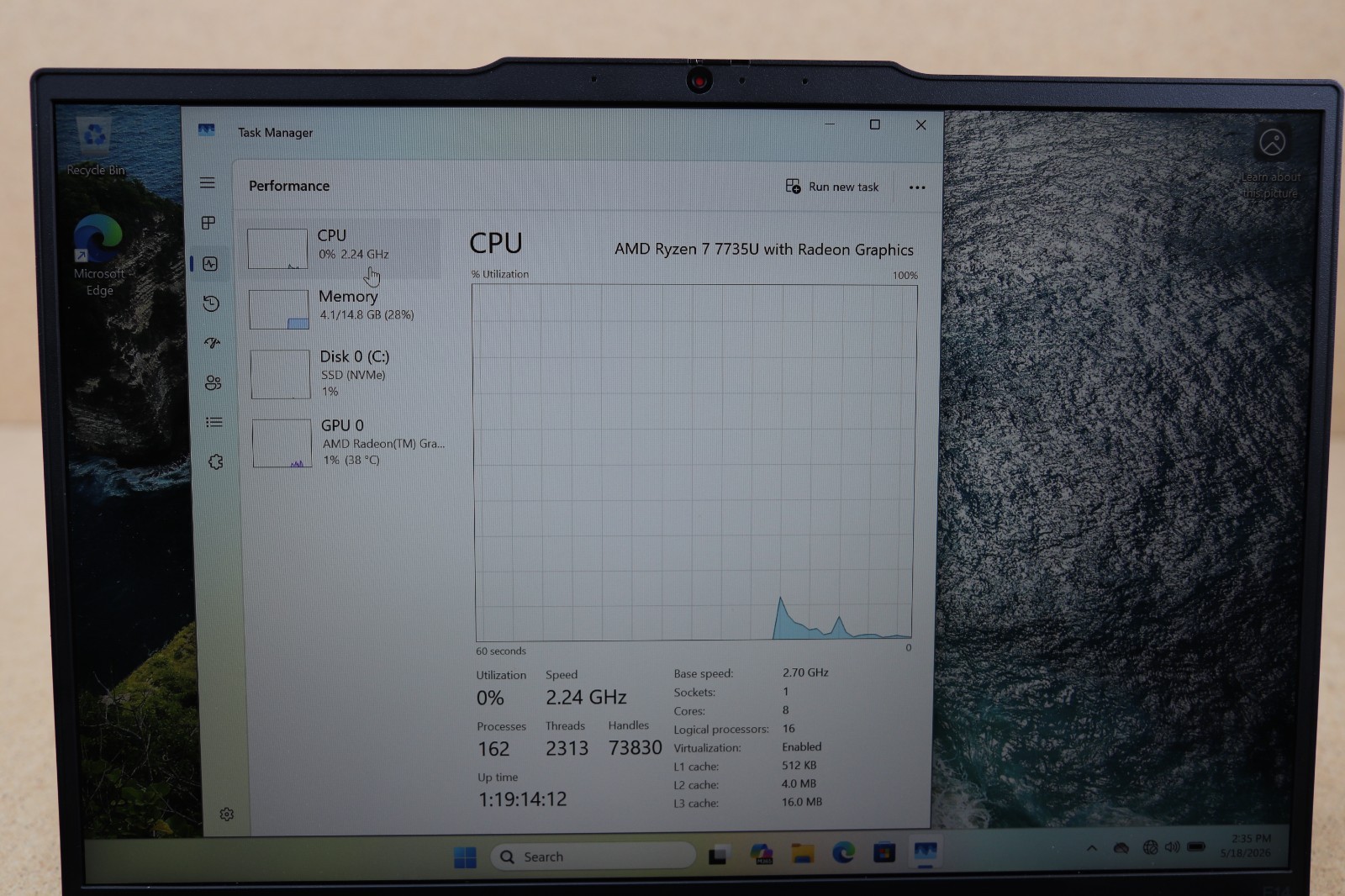The height and width of the screenshot is (896, 1345).
Task: Expand the hidden system tray icons chevron
Action: (1091, 848)
